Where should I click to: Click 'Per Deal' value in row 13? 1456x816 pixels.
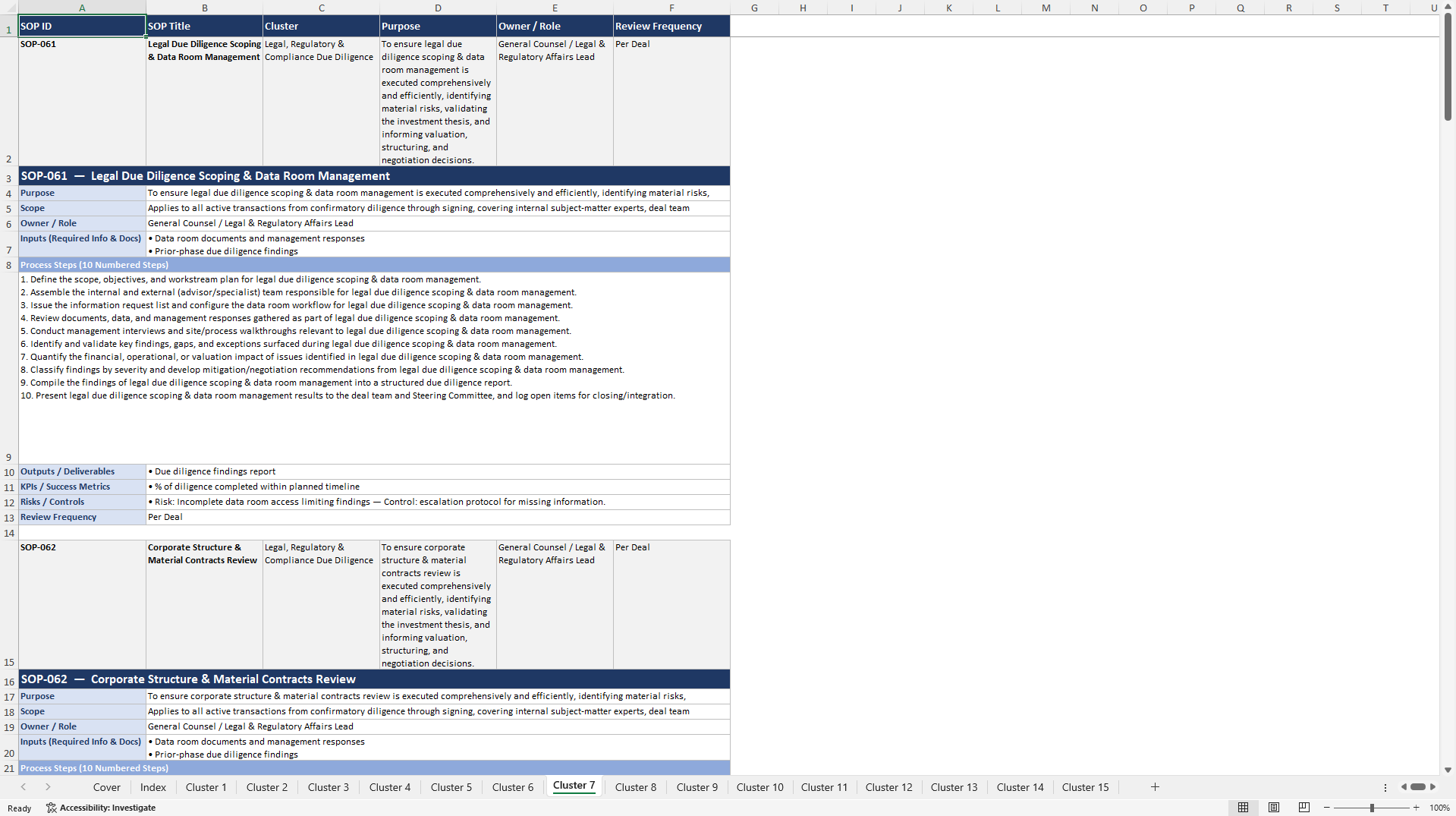point(438,517)
